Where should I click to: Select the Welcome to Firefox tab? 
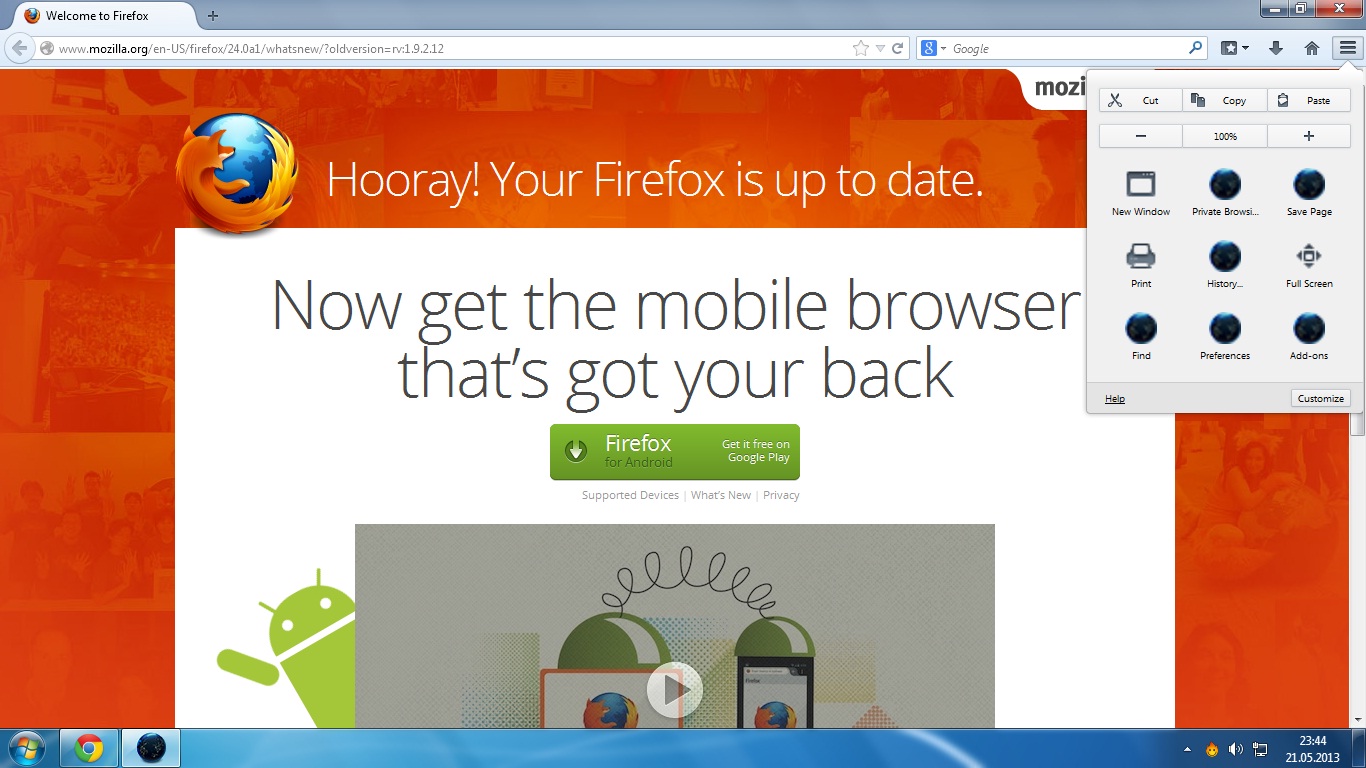[x=98, y=16]
